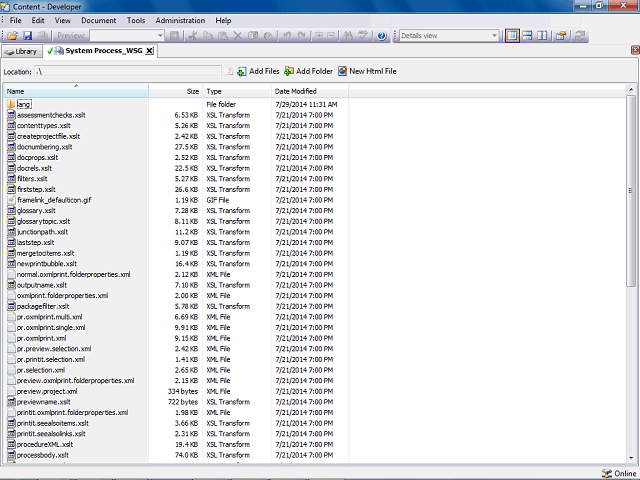Click the Copy toolbar icon
Image resolution: width=640 pixels, height=480 pixels.
[x=208, y=36]
